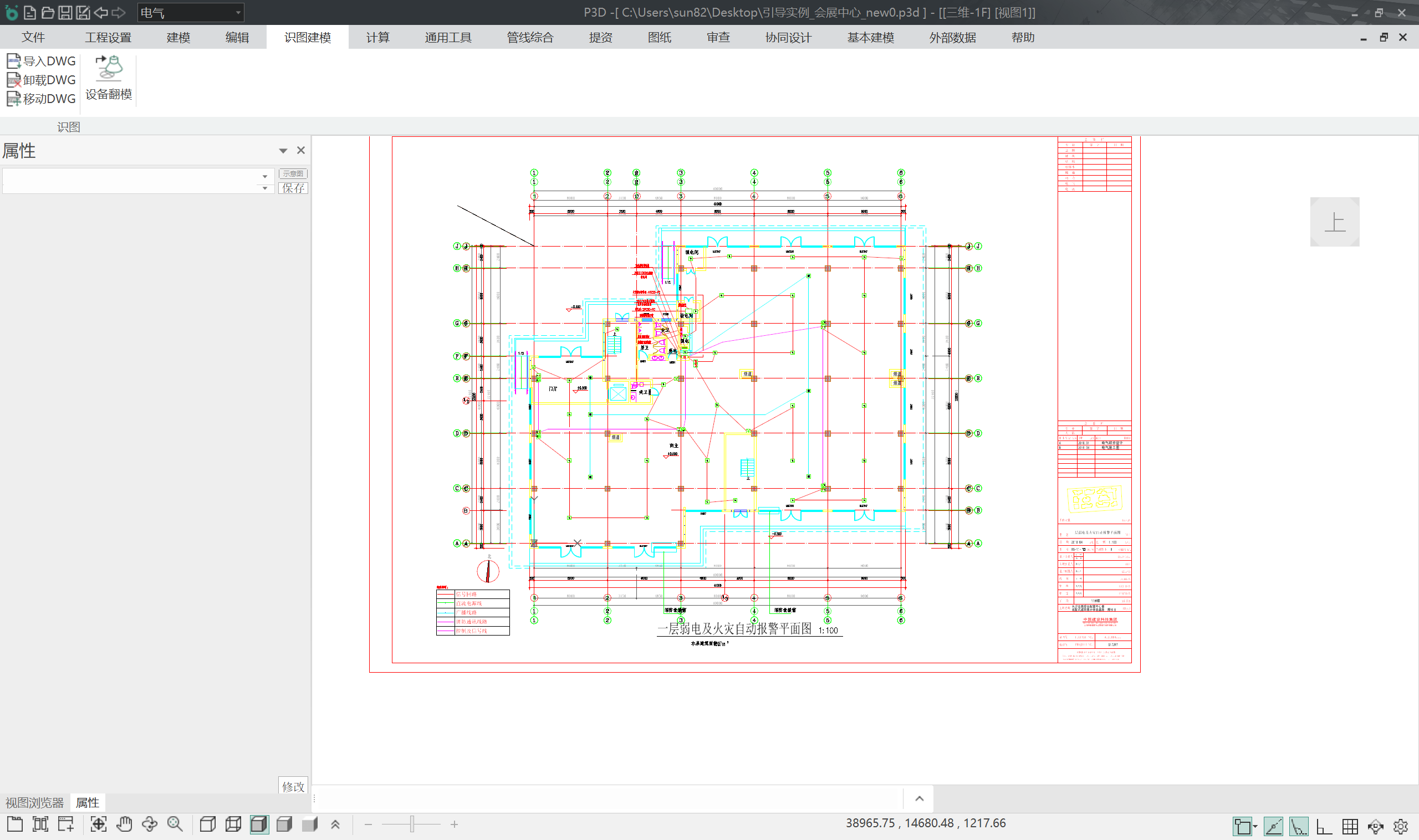
Task: Expand the command line panel chevron
Action: (919, 798)
